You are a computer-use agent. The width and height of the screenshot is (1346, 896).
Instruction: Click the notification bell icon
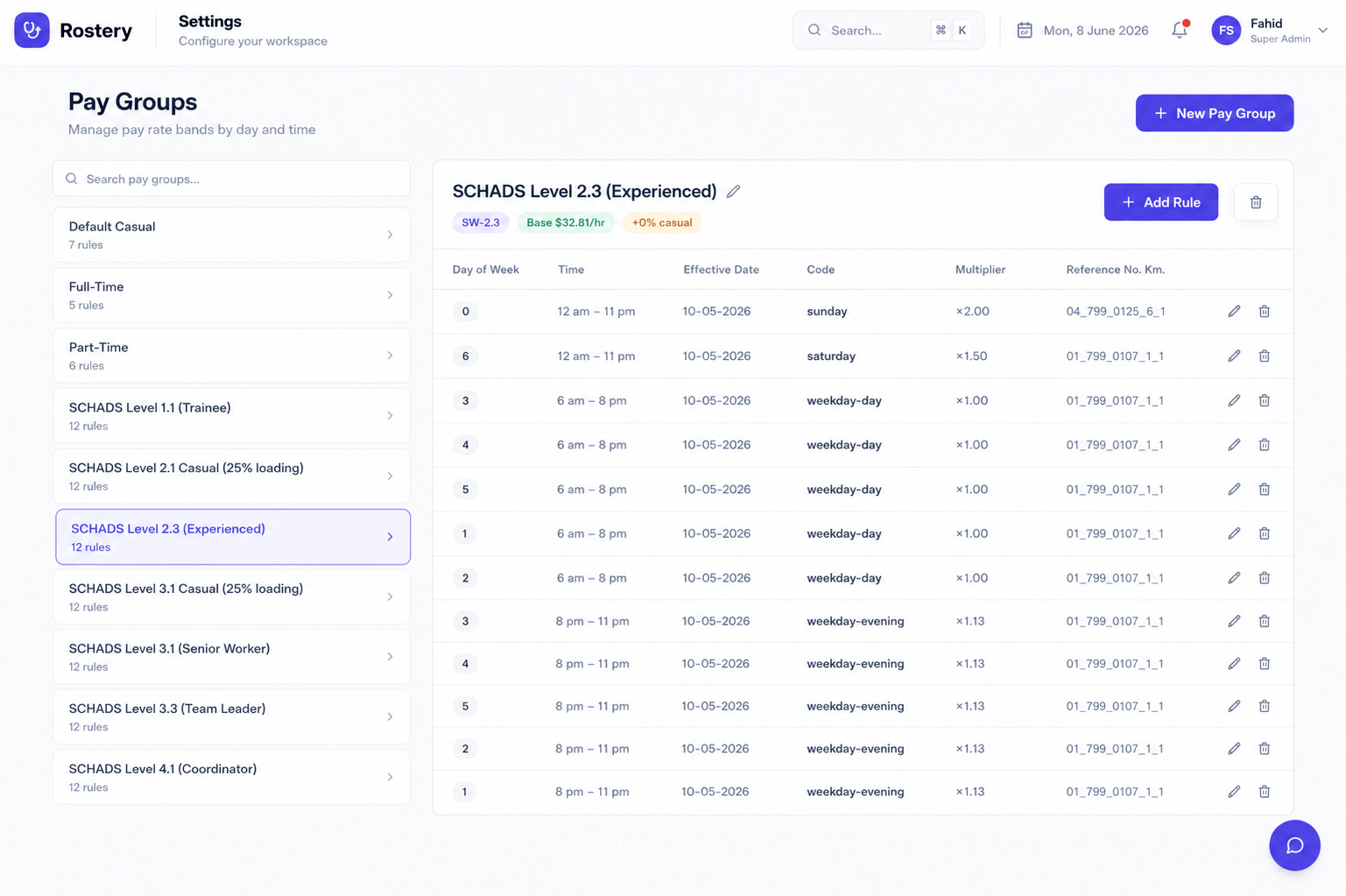pos(1180,31)
